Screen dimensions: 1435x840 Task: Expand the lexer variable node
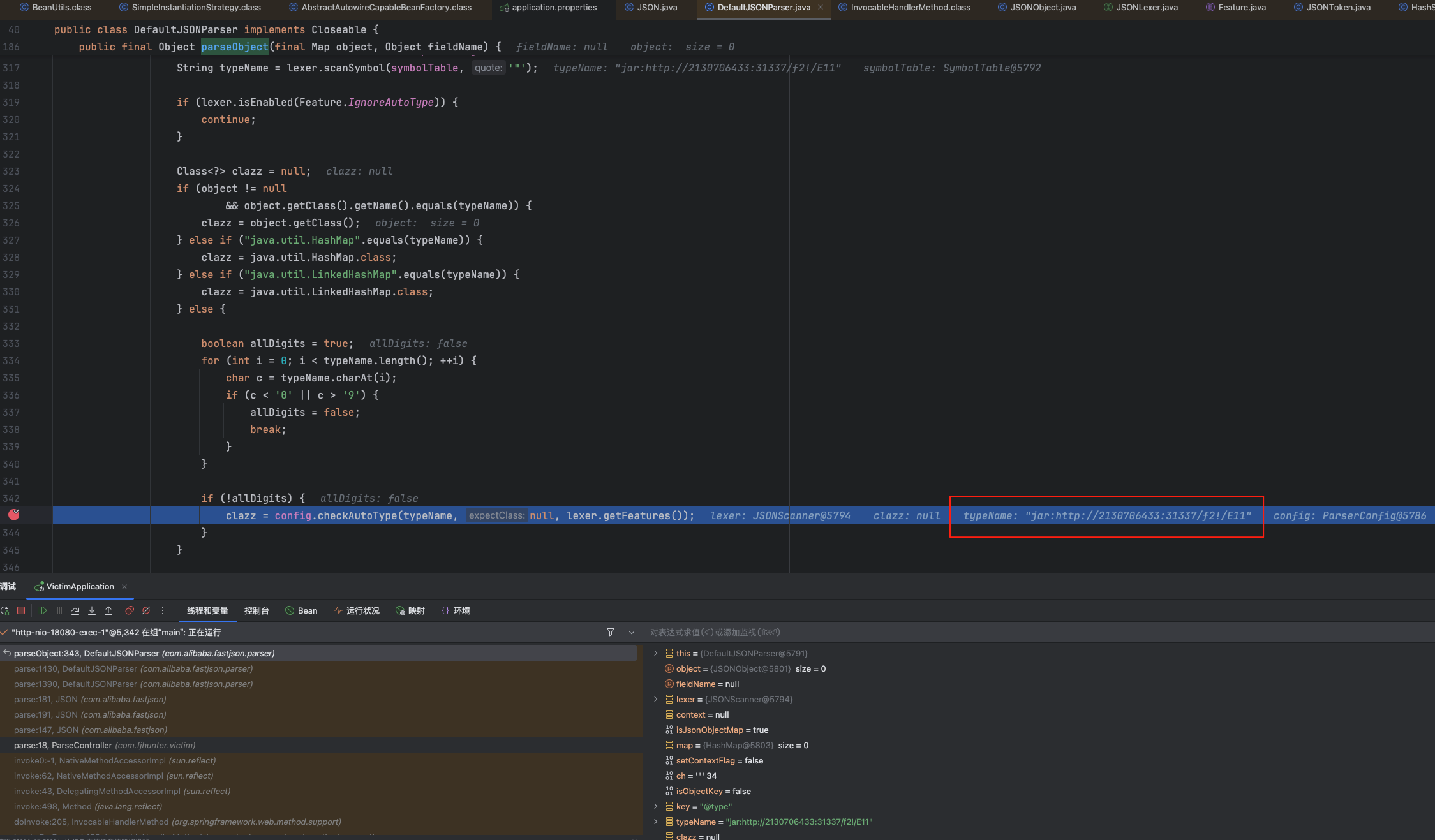click(x=655, y=699)
